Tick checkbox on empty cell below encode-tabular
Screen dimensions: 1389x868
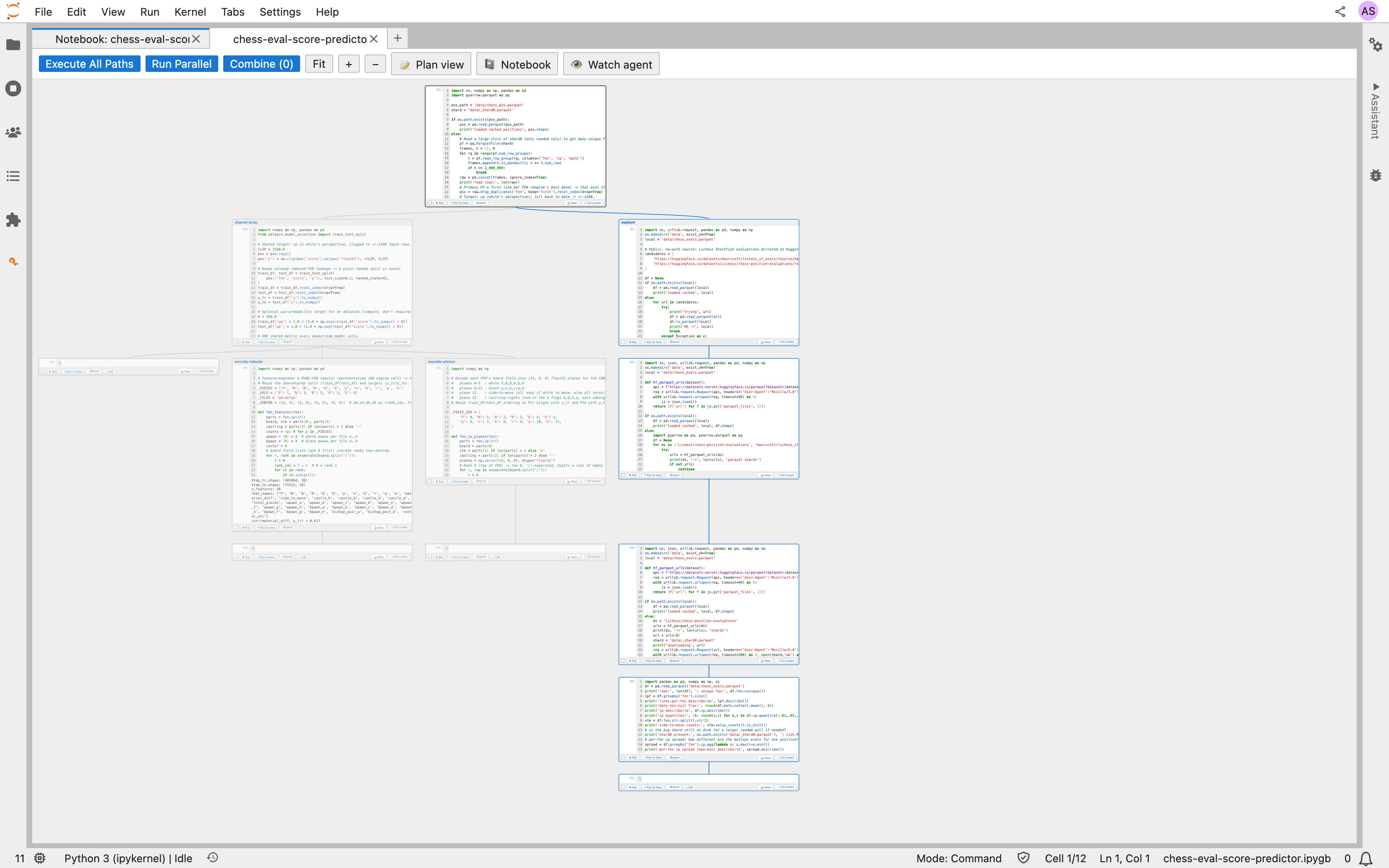[236, 556]
